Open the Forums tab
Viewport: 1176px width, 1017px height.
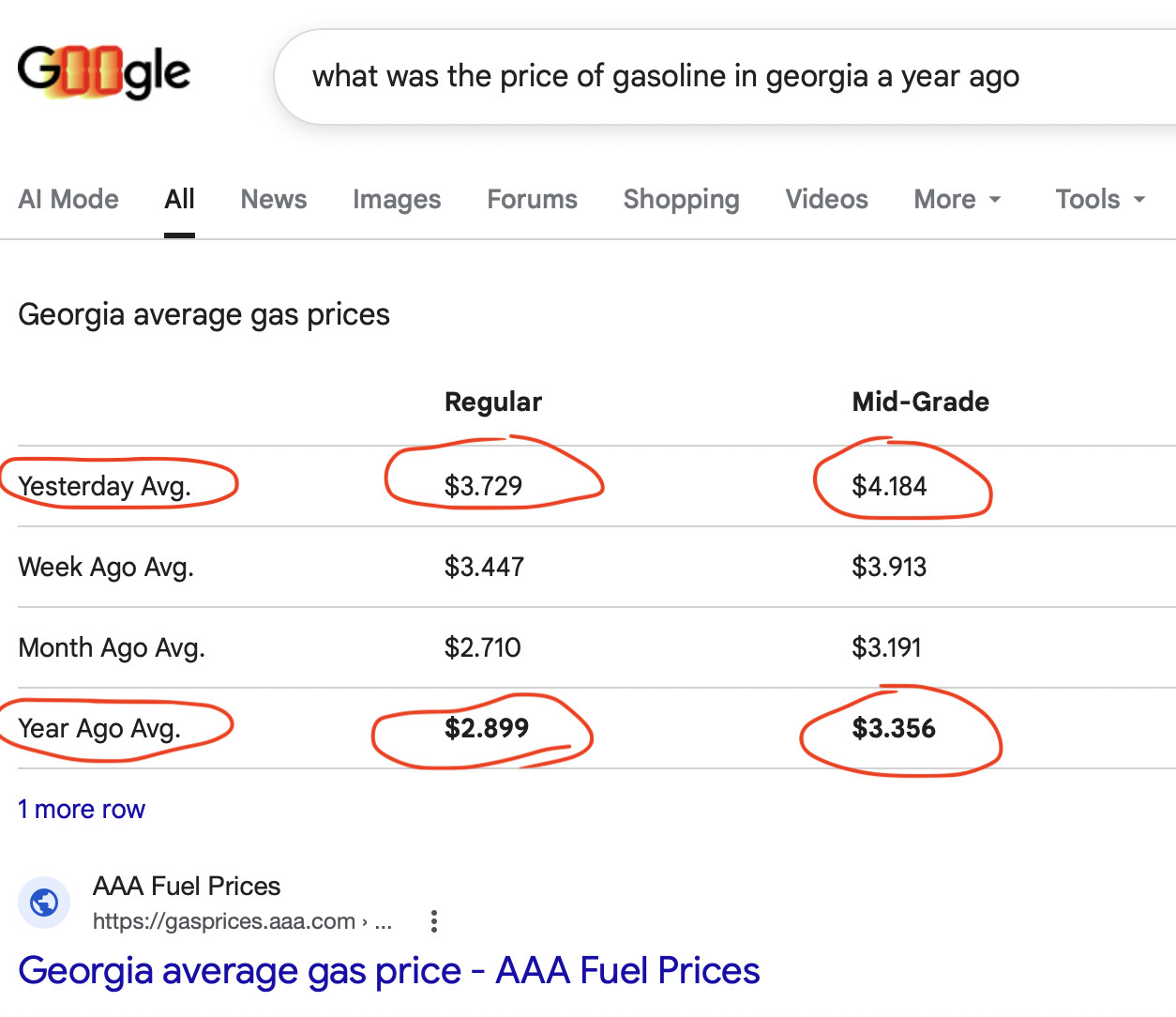(532, 199)
